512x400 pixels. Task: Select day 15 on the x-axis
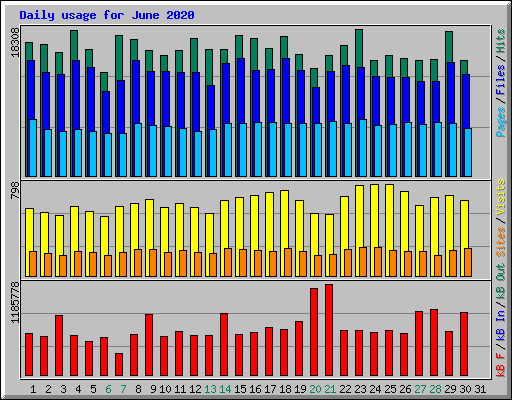[240, 389]
